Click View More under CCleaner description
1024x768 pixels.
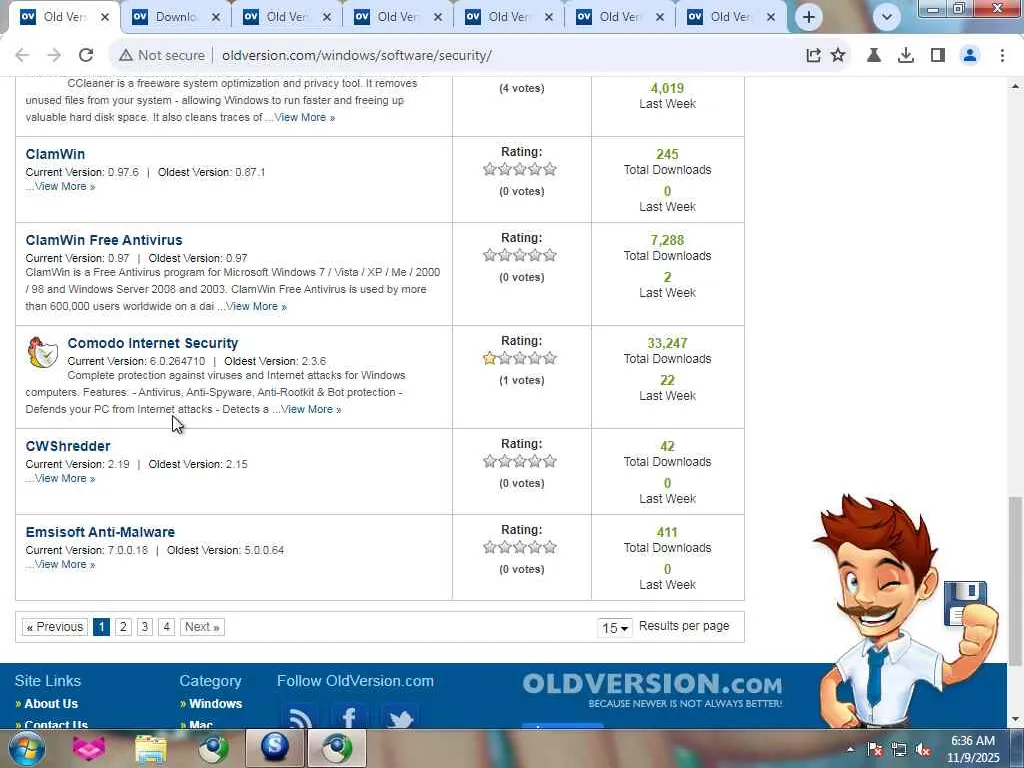(304, 118)
